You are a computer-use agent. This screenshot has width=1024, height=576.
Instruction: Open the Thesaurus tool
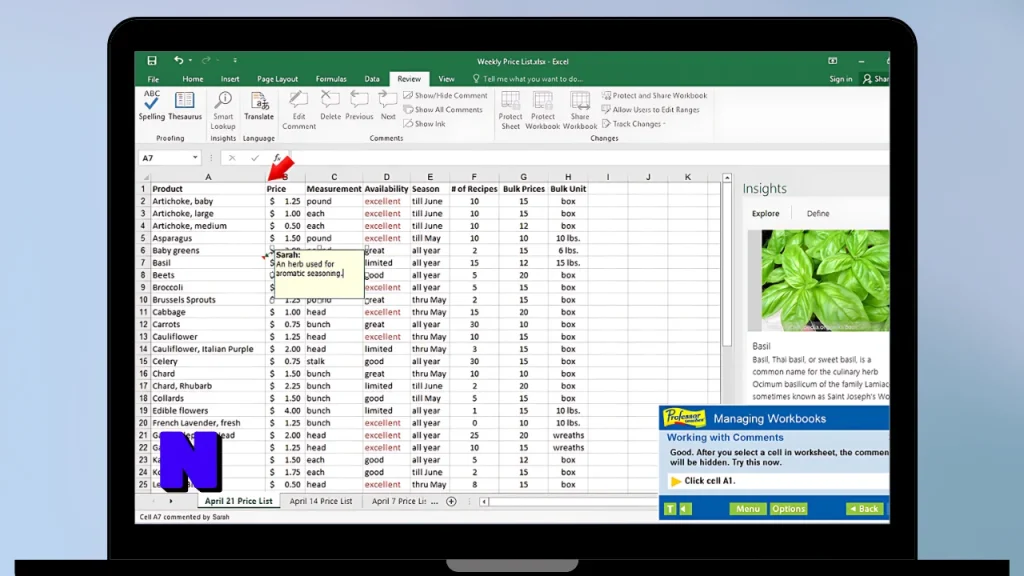pos(185,105)
